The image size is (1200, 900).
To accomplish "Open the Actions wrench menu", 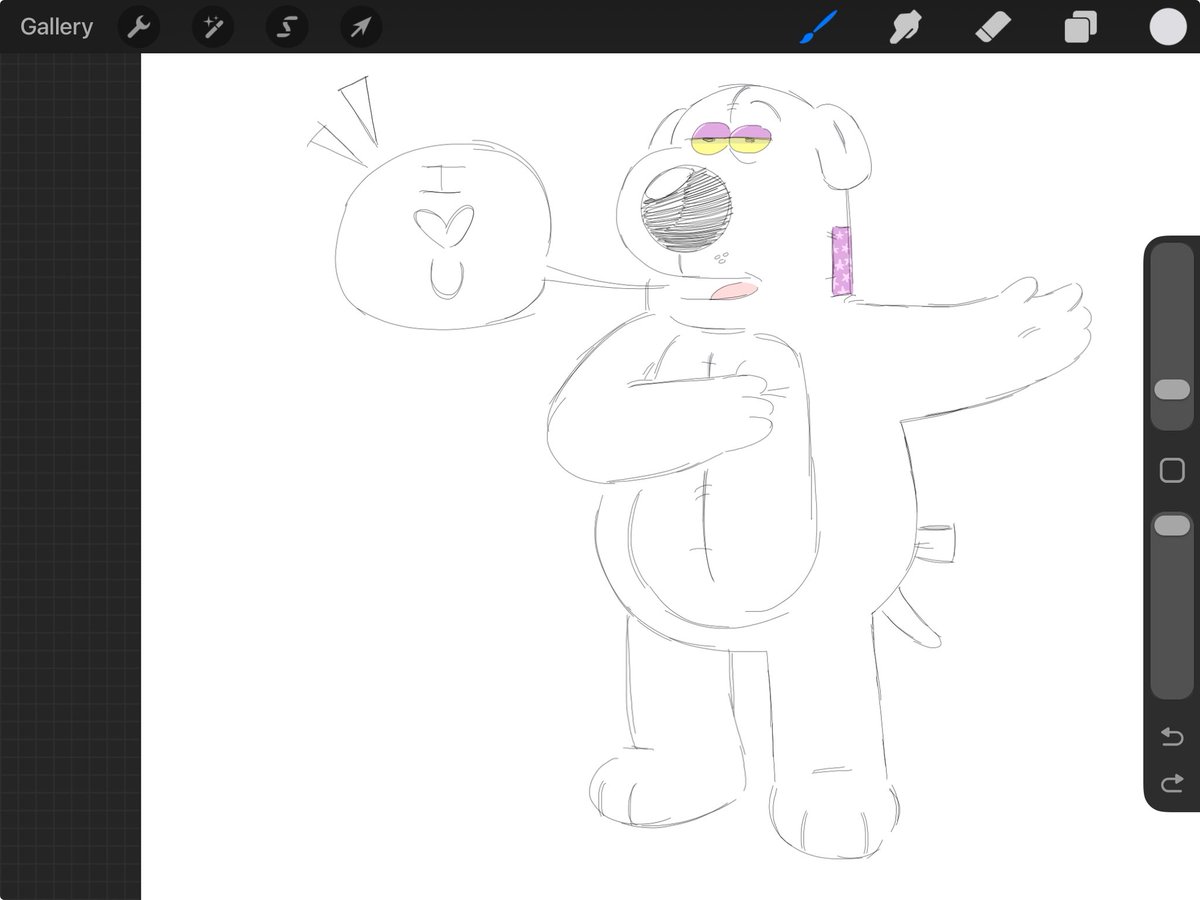I will pyautogui.click(x=139, y=27).
